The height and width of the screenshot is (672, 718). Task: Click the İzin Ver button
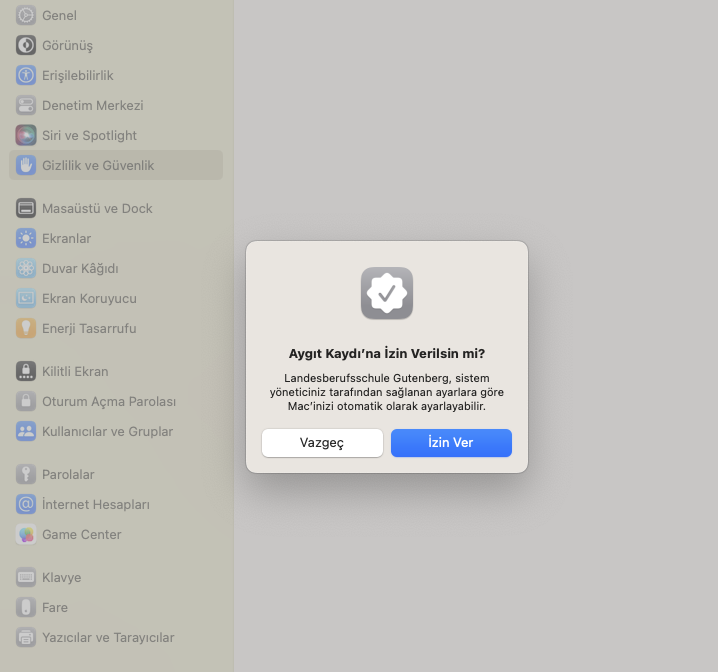pyautogui.click(x=451, y=443)
